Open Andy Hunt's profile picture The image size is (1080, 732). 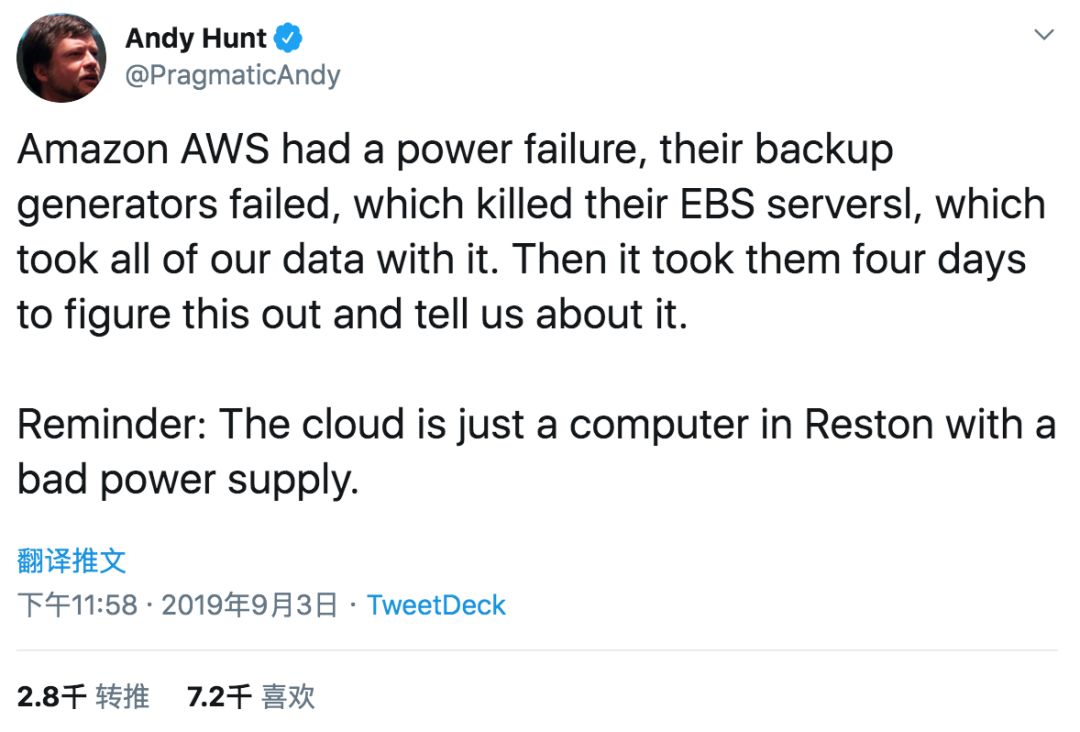tap(61, 59)
